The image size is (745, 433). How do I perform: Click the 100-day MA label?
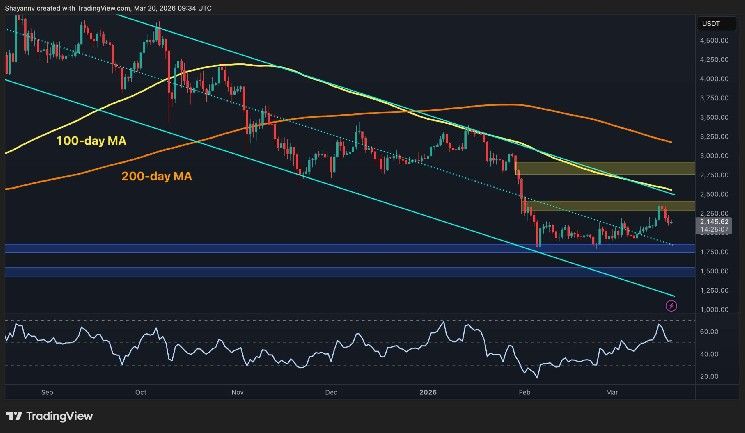tap(91, 141)
